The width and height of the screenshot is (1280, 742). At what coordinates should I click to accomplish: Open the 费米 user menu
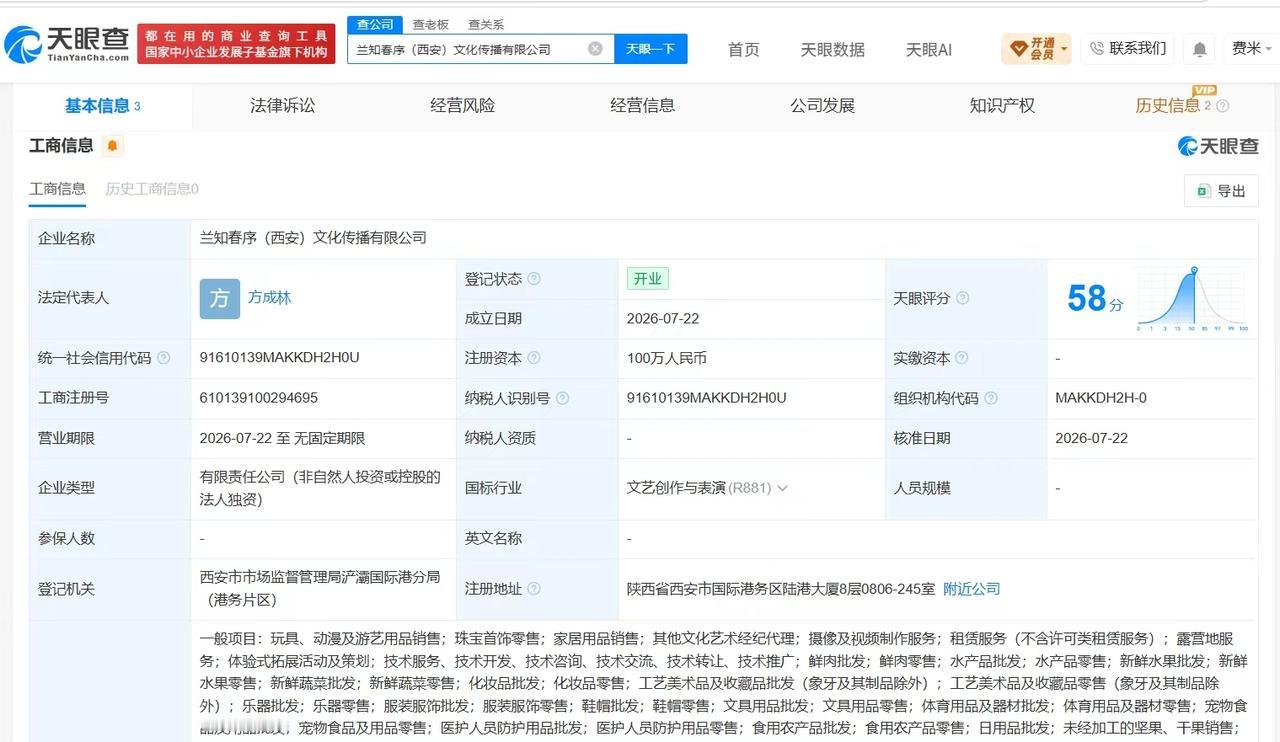[1251, 48]
